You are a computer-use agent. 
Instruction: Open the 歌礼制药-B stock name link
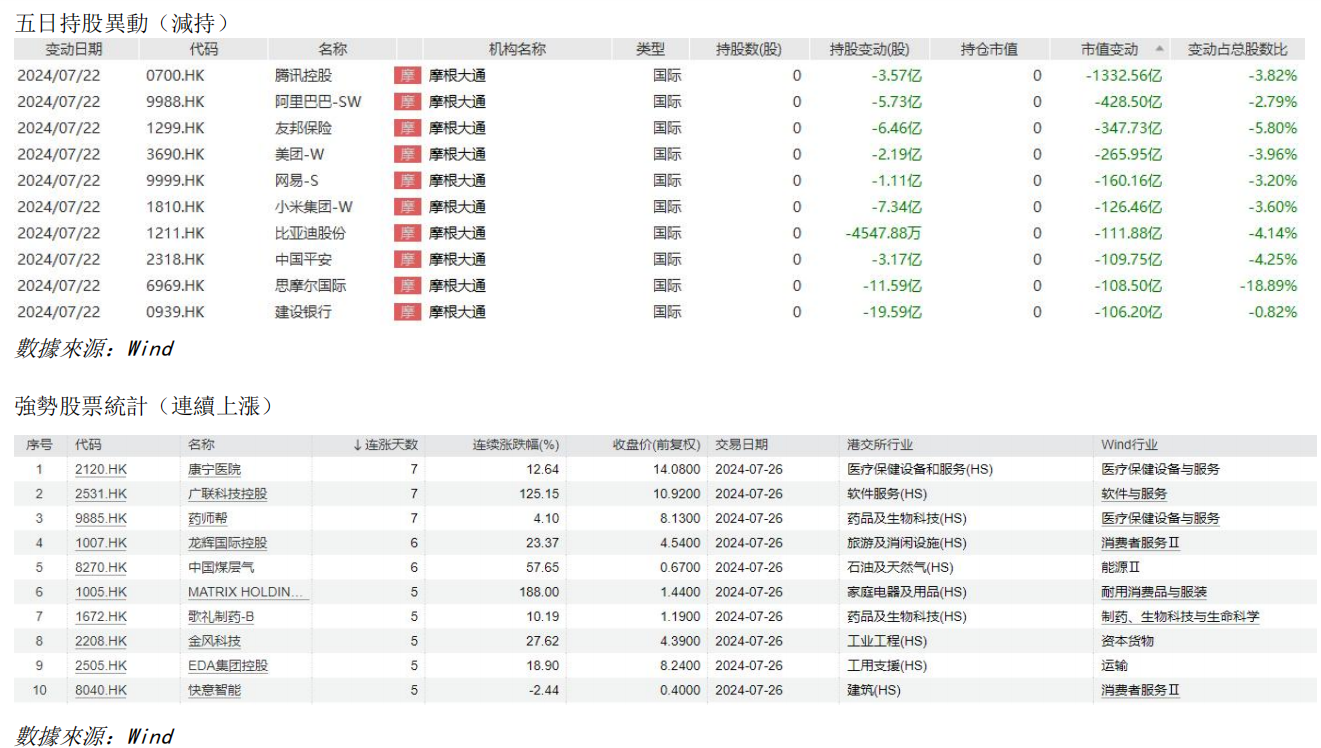[220, 616]
